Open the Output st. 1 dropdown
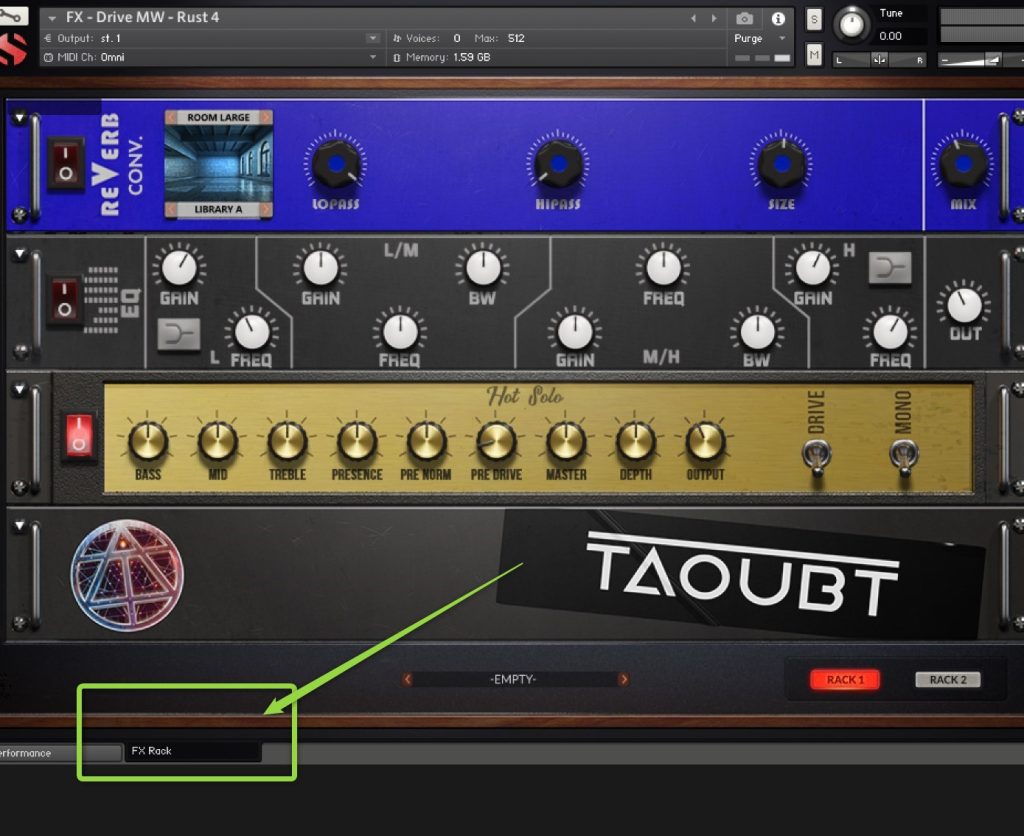The width and height of the screenshot is (1024, 836). [x=372, y=38]
